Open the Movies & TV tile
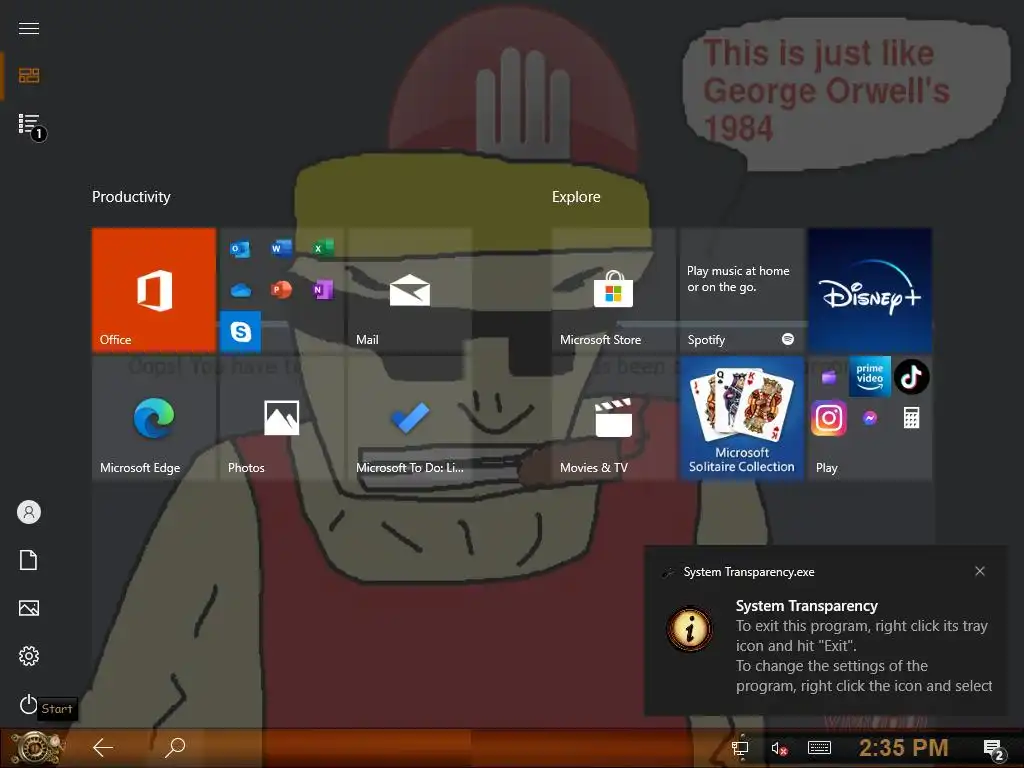The height and width of the screenshot is (768, 1024). pyautogui.click(x=613, y=418)
